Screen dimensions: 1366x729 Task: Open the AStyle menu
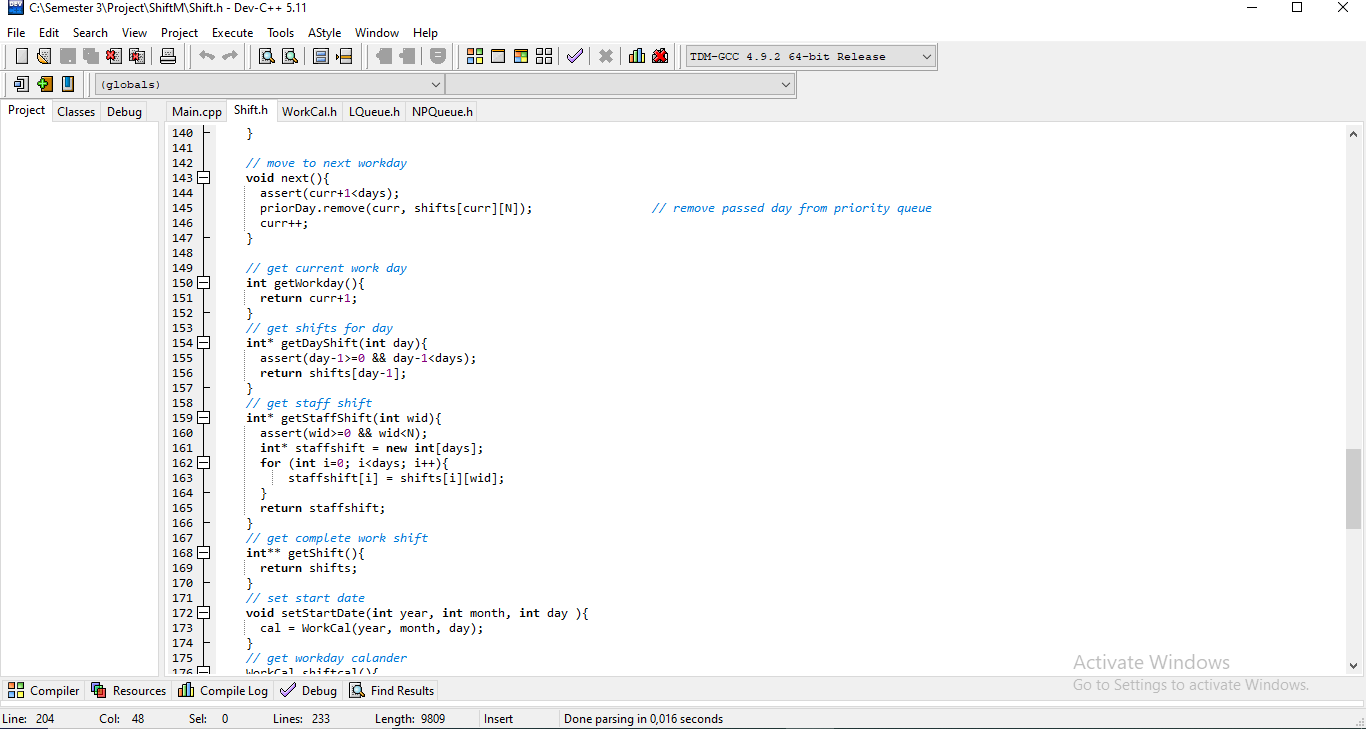tap(324, 33)
